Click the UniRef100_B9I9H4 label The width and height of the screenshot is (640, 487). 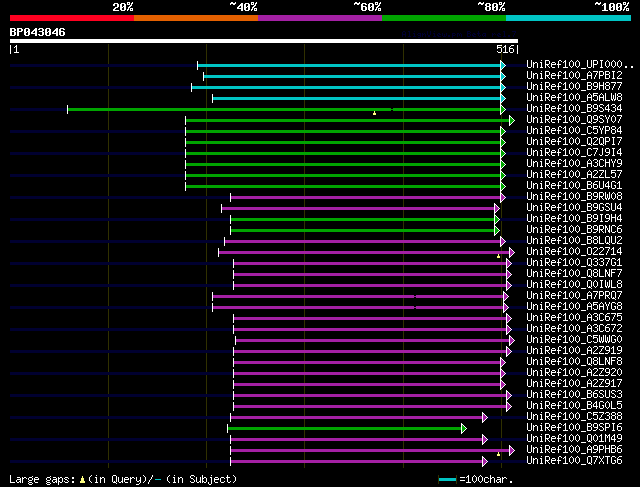574,219
